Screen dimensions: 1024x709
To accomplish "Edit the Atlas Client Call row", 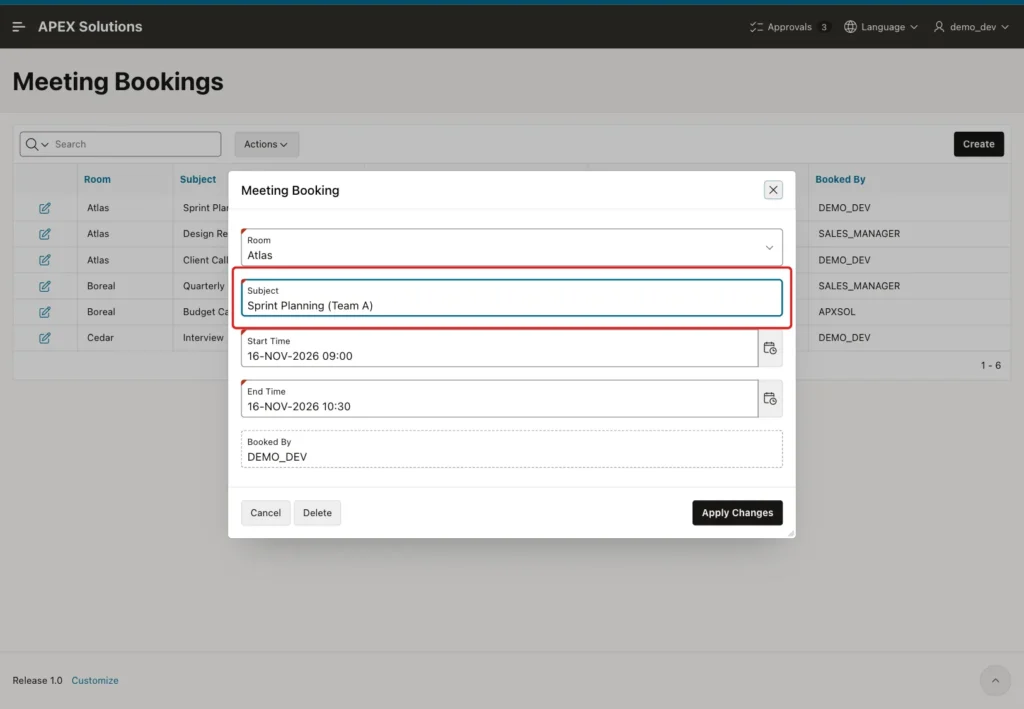I will point(44,260).
